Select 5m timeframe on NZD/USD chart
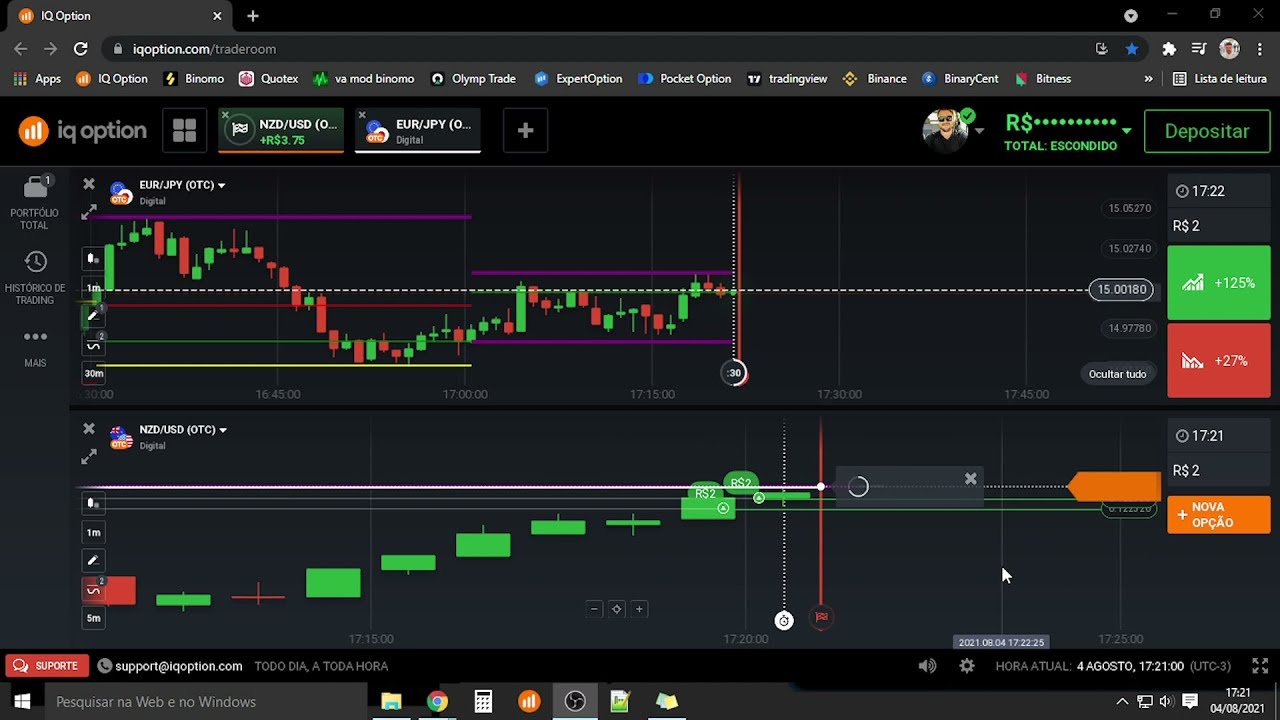This screenshot has width=1280, height=720. click(93, 618)
